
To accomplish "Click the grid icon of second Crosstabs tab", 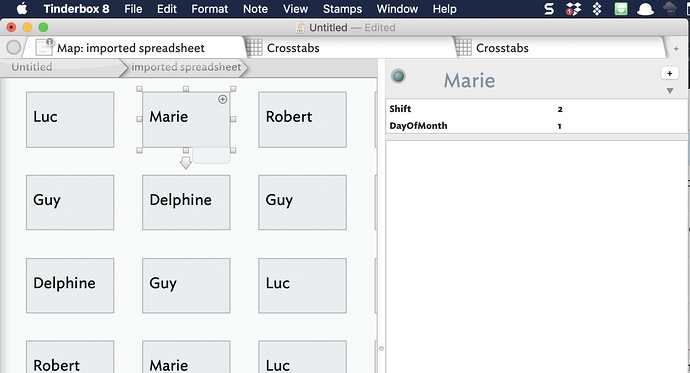I will point(463,47).
